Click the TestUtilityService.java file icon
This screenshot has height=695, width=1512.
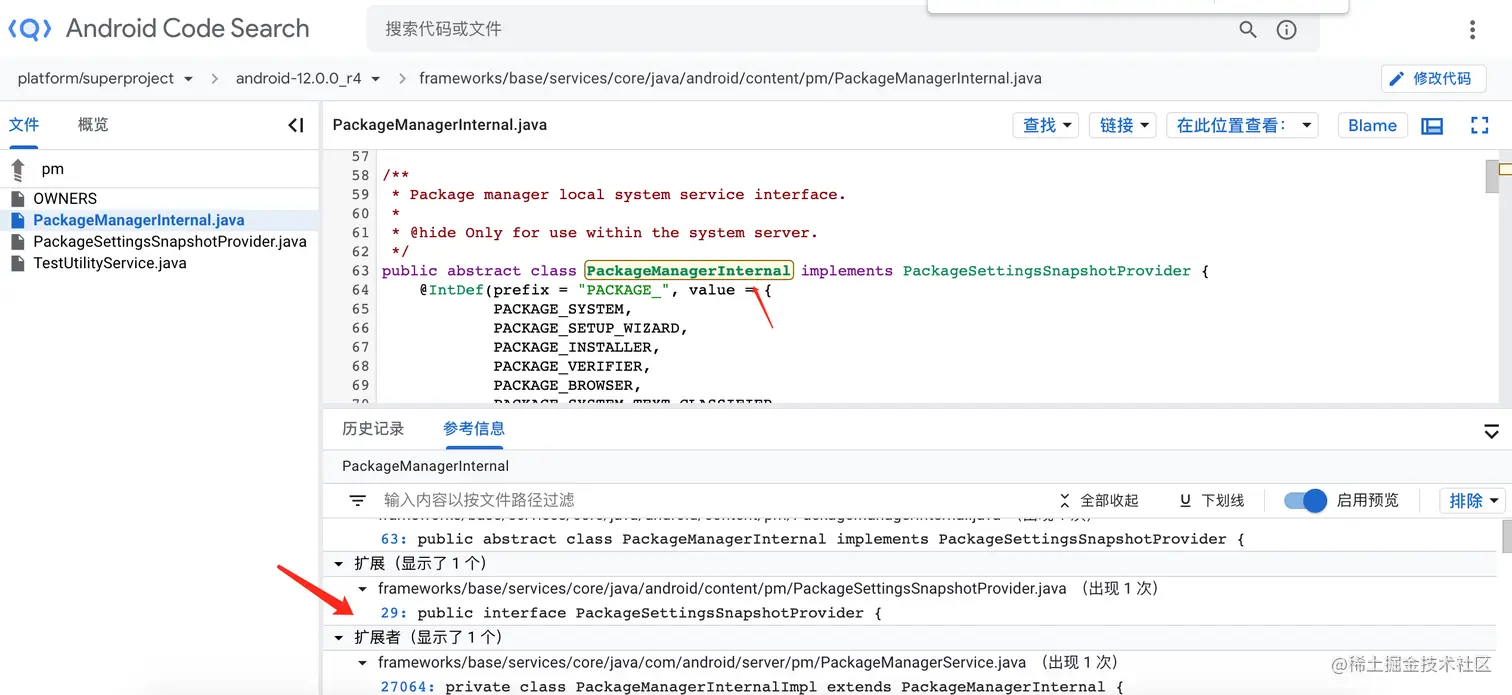click(x=17, y=263)
